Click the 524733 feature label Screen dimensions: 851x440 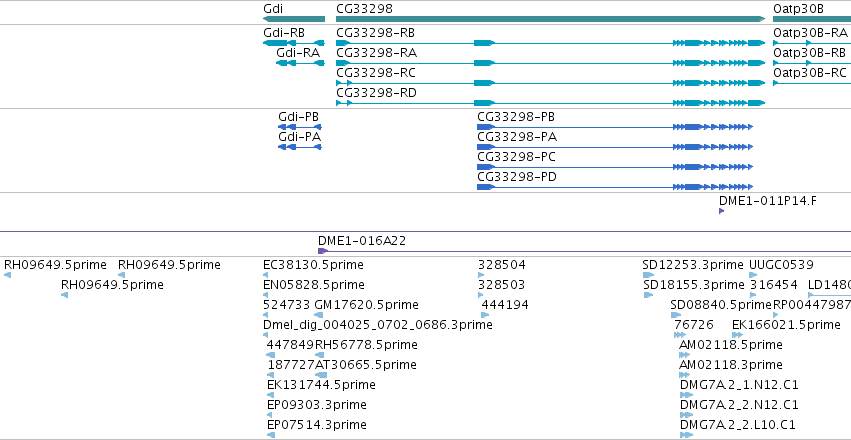click(x=287, y=305)
